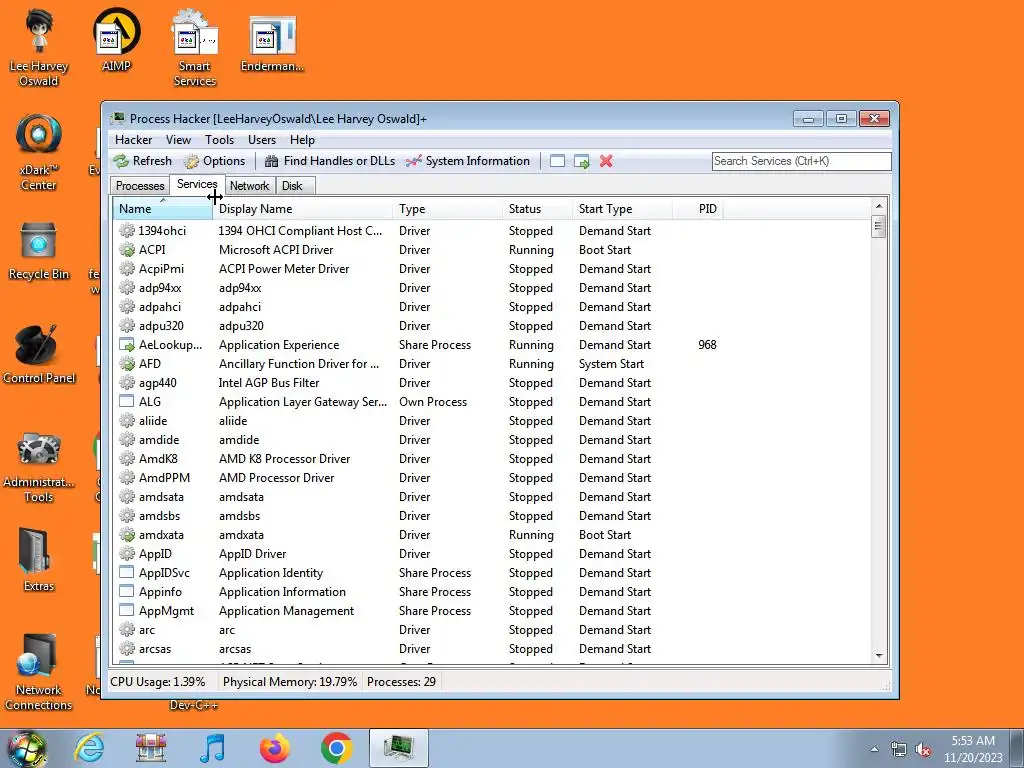Select the agp440 service name
Viewport: 1024px width, 768px height.
pyautogui.click(x=157, y=383)
